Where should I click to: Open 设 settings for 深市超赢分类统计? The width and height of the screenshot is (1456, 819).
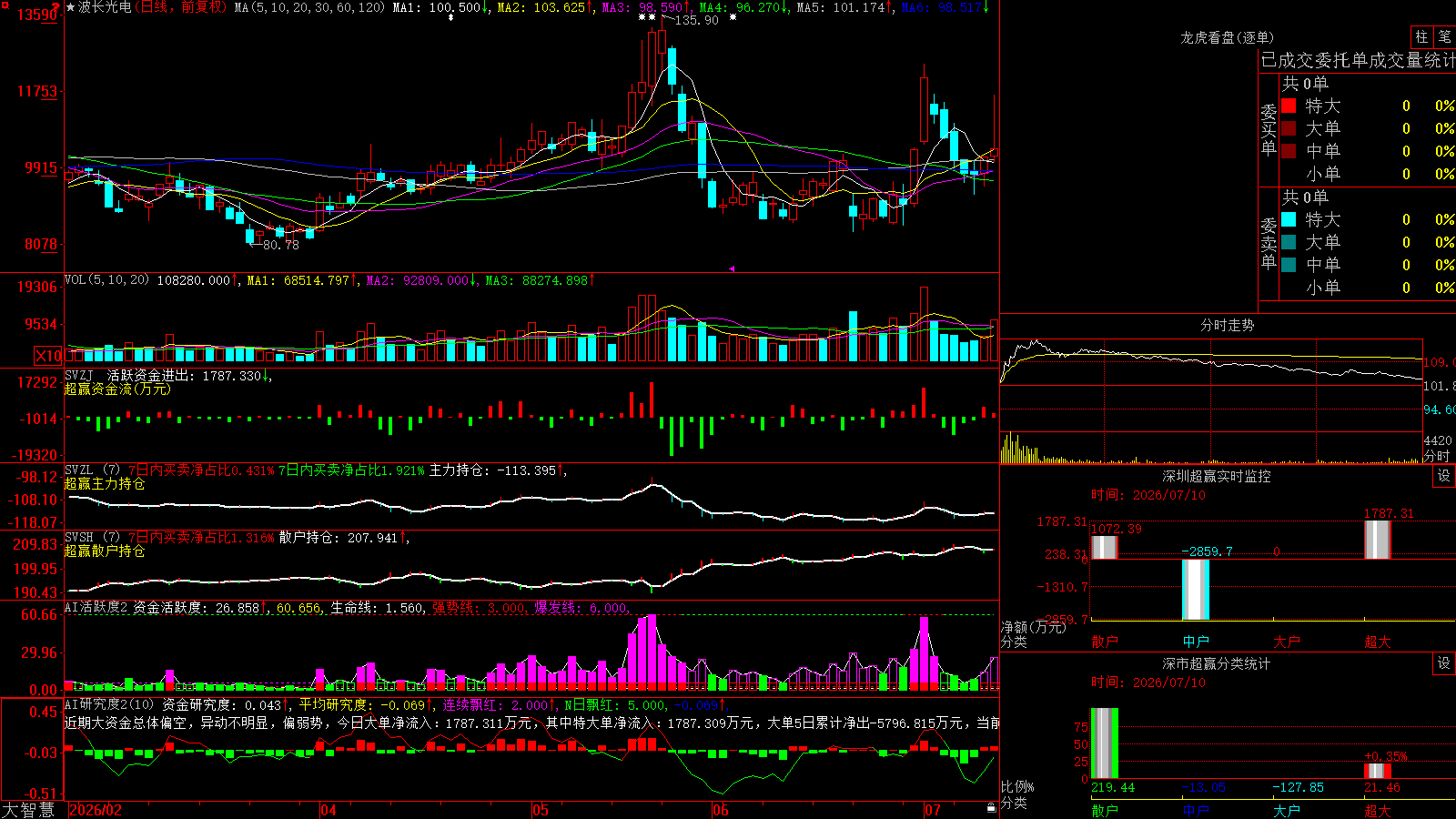pyautogui.click(x=1444, y=663)
